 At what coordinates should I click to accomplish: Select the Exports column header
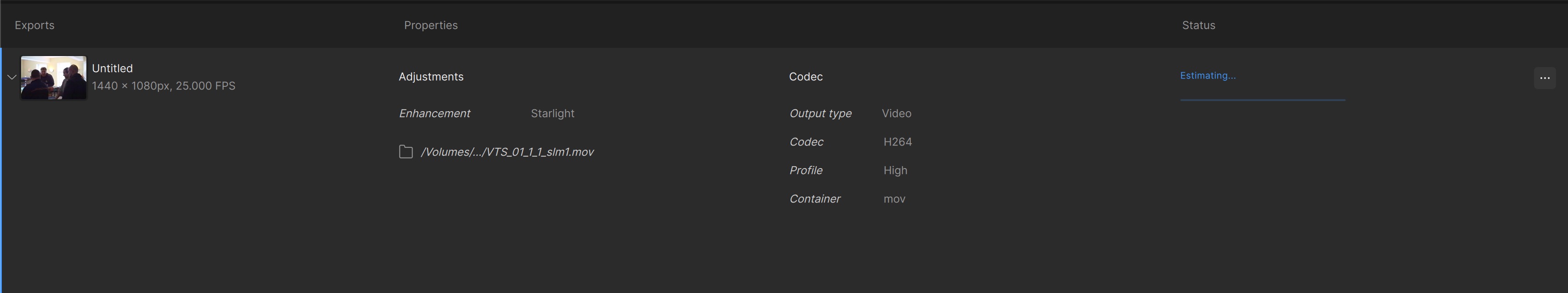click(35, 25)
